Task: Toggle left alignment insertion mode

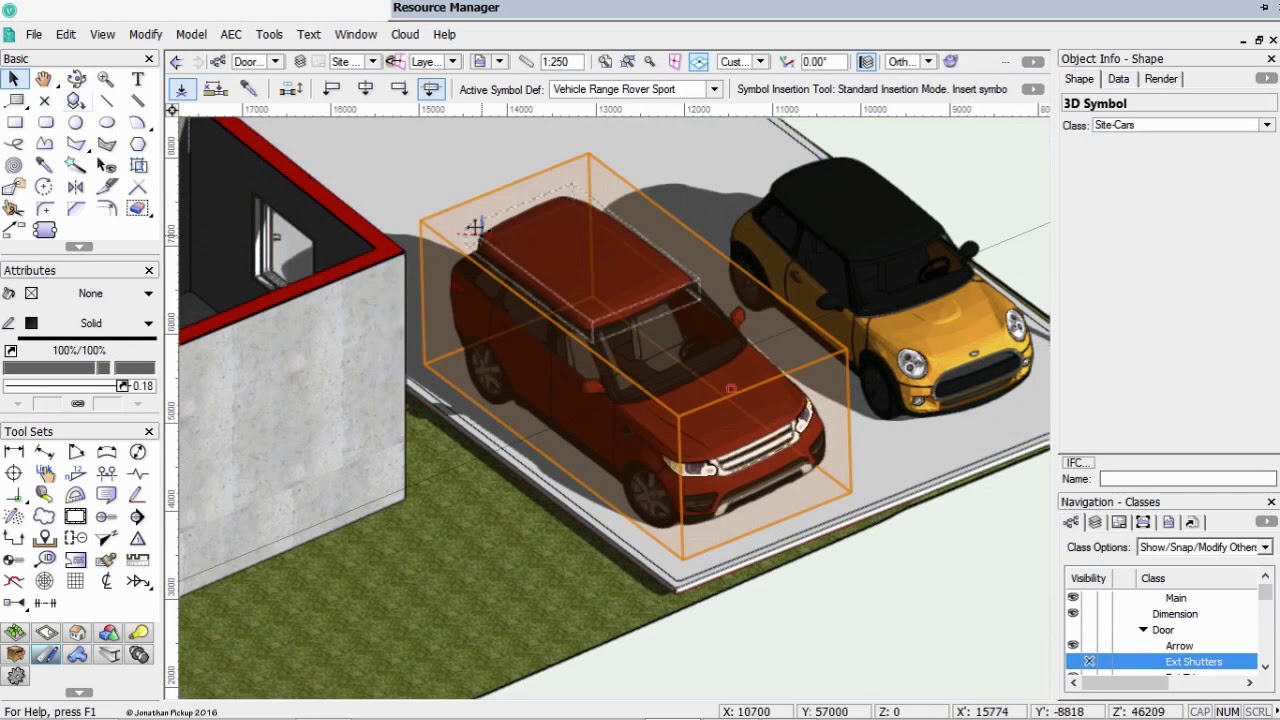Action: click(x=332, y=89)
